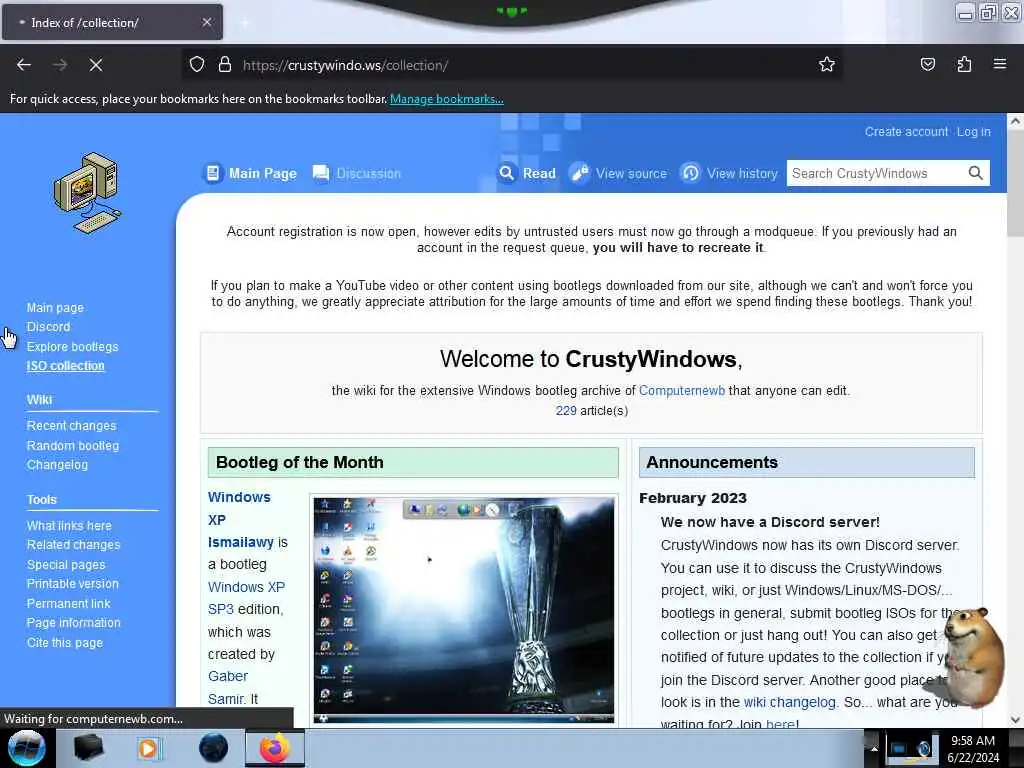Image resolution: width=1024 pixels, height=768 pixels.
Task: Go to Main page in sidebar
Action: [55, 308]
